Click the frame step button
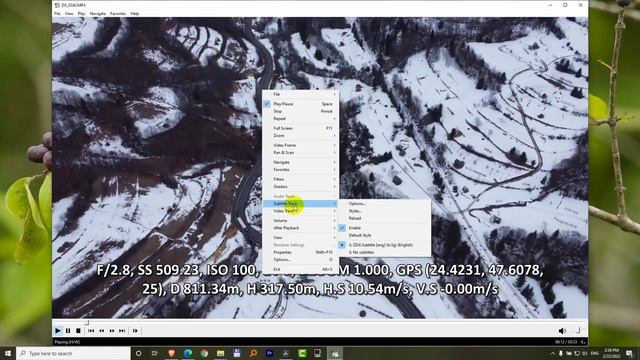This screenshot has width=640, height=360. [135, 331]
